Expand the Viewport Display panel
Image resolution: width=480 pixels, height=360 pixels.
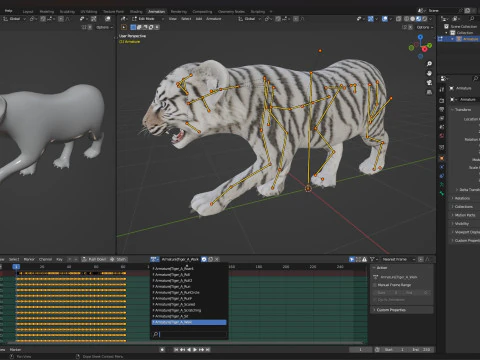click(x=466, y=232)
